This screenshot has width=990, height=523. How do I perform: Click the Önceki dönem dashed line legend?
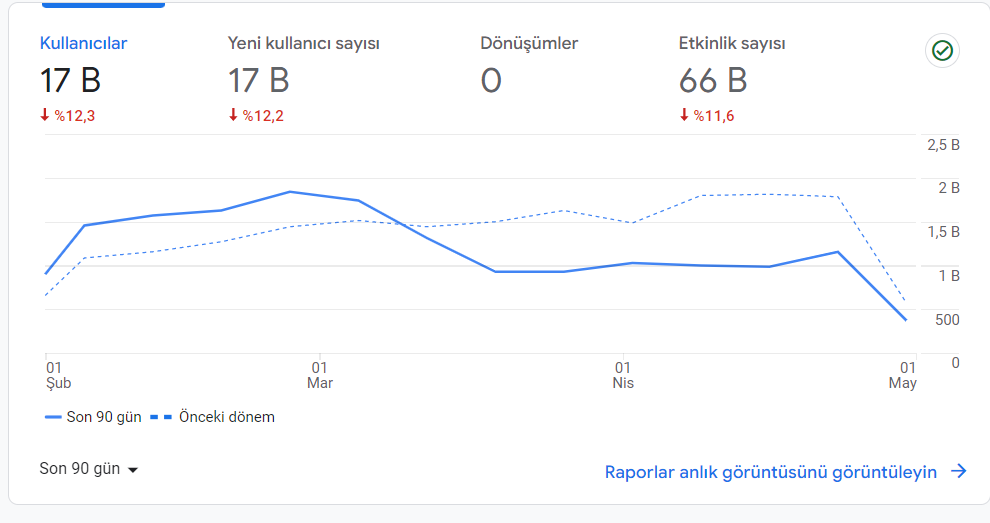coord(213,417)
